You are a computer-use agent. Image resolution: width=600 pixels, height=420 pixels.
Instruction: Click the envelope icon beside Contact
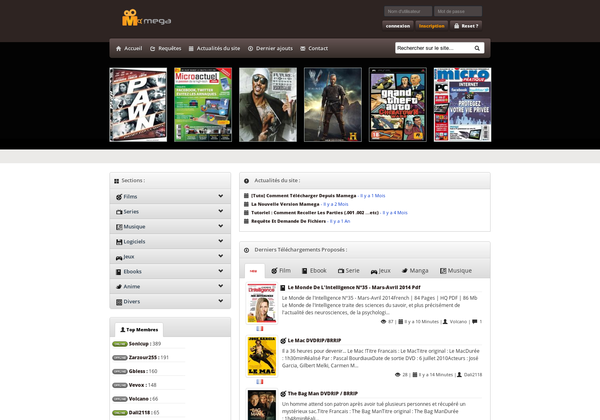click(x=303, y=49)
